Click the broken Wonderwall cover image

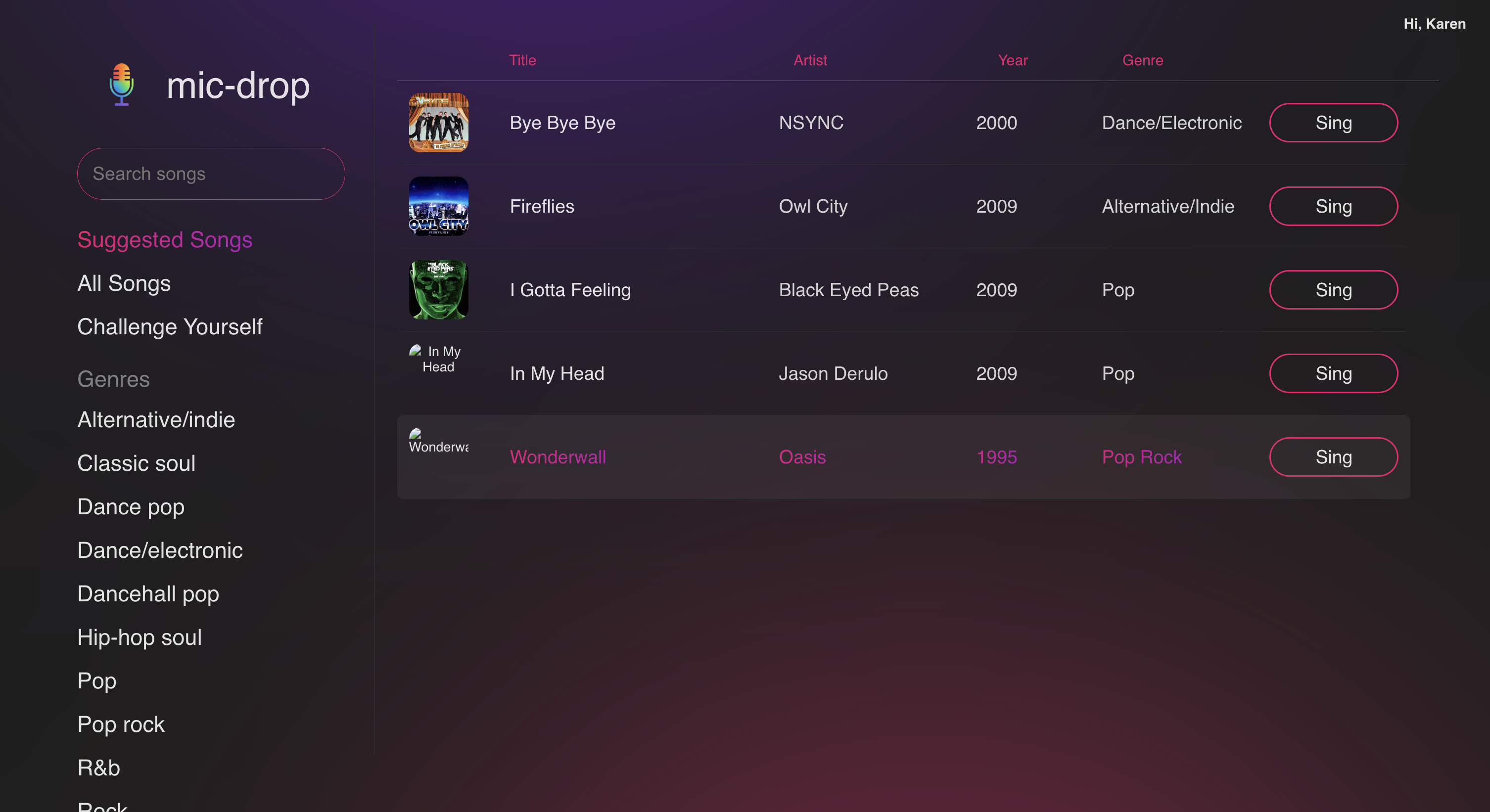tap(438, 441)
